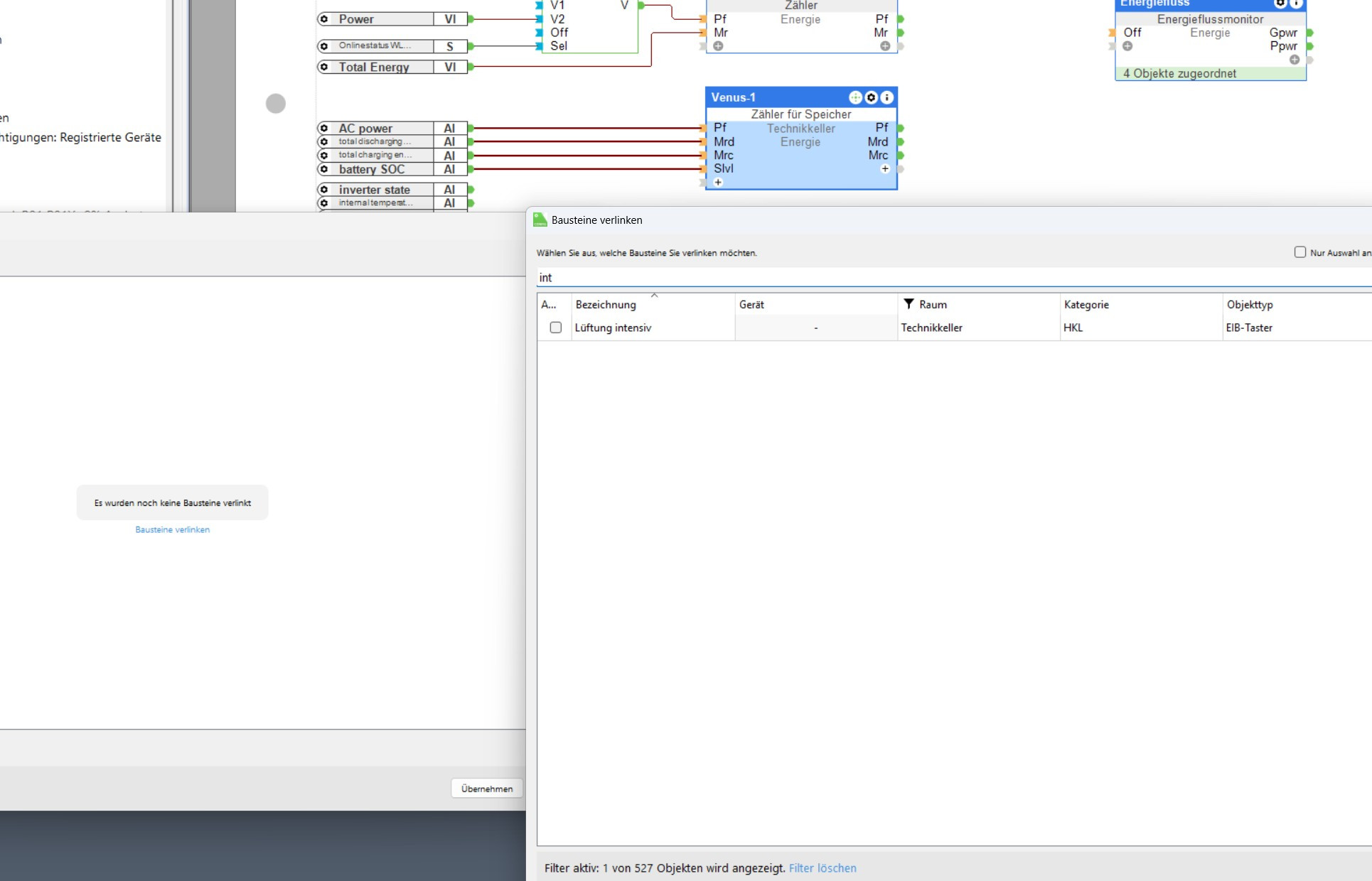Click the Bausteine verlinken link
1372x881 pixels.
tap(172, 530)
